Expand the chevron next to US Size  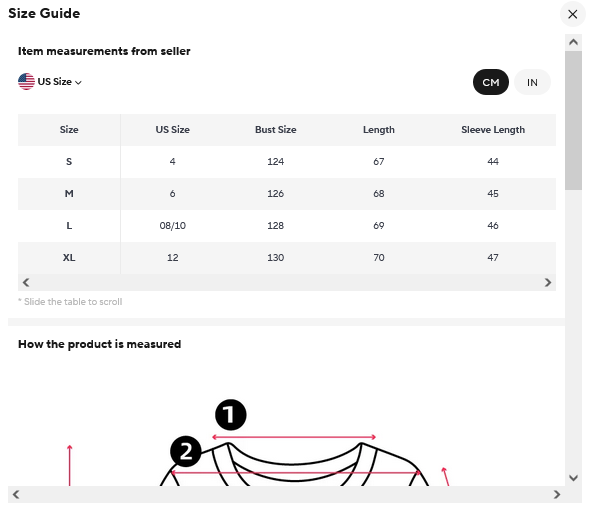coord(78,82)
